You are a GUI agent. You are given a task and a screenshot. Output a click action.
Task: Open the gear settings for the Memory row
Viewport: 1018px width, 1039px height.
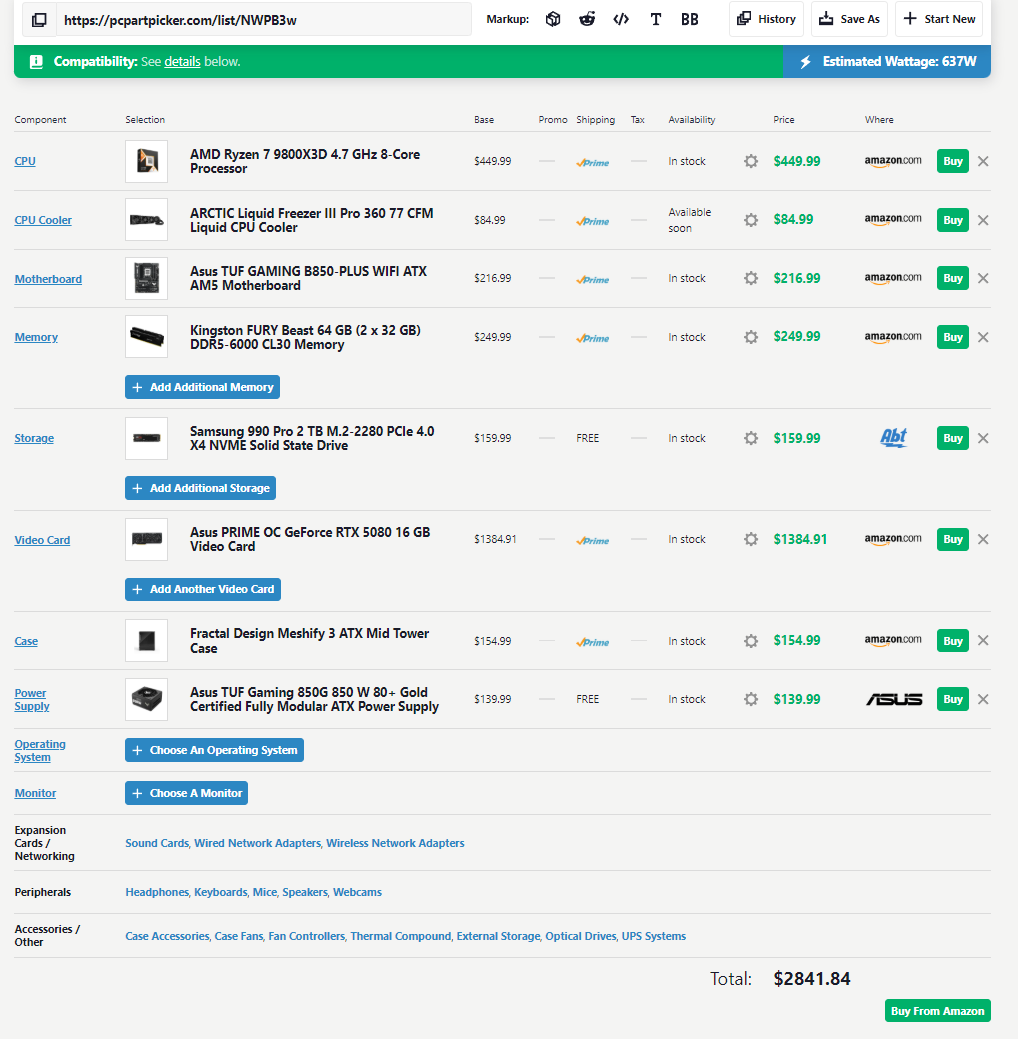[751, 337]
